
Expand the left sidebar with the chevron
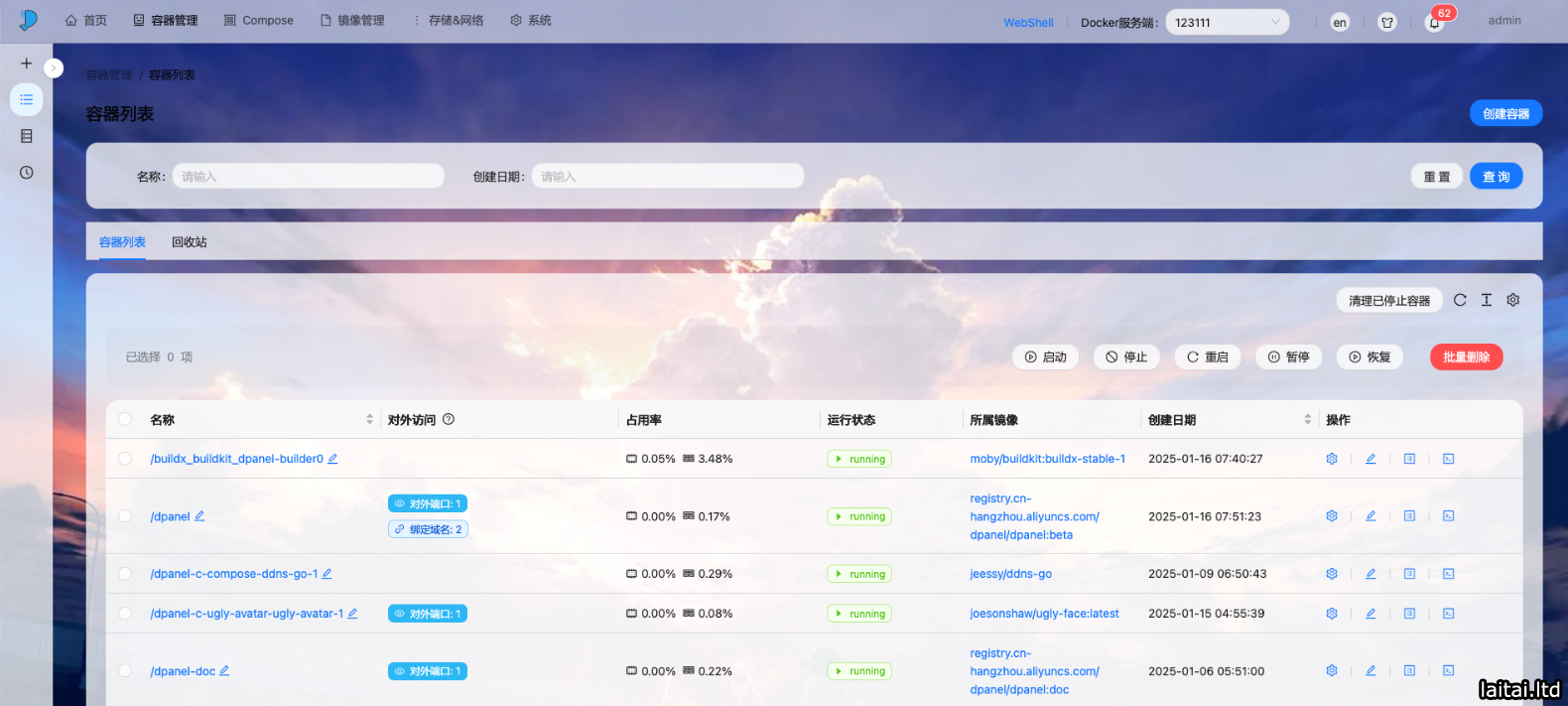tap(55, 69)
